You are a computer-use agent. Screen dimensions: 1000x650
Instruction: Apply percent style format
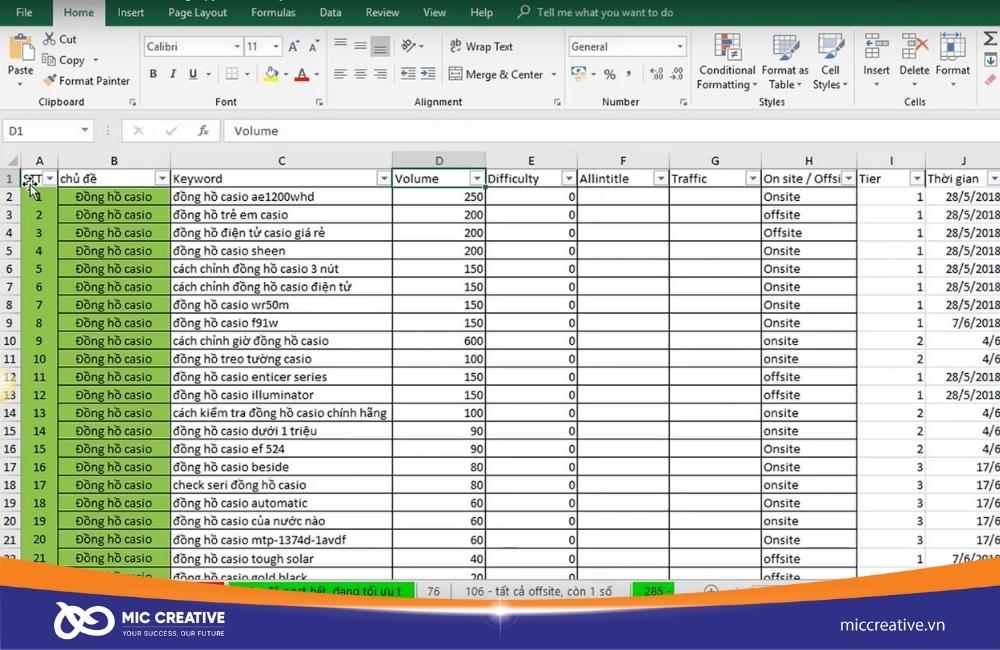coord(610,74)
